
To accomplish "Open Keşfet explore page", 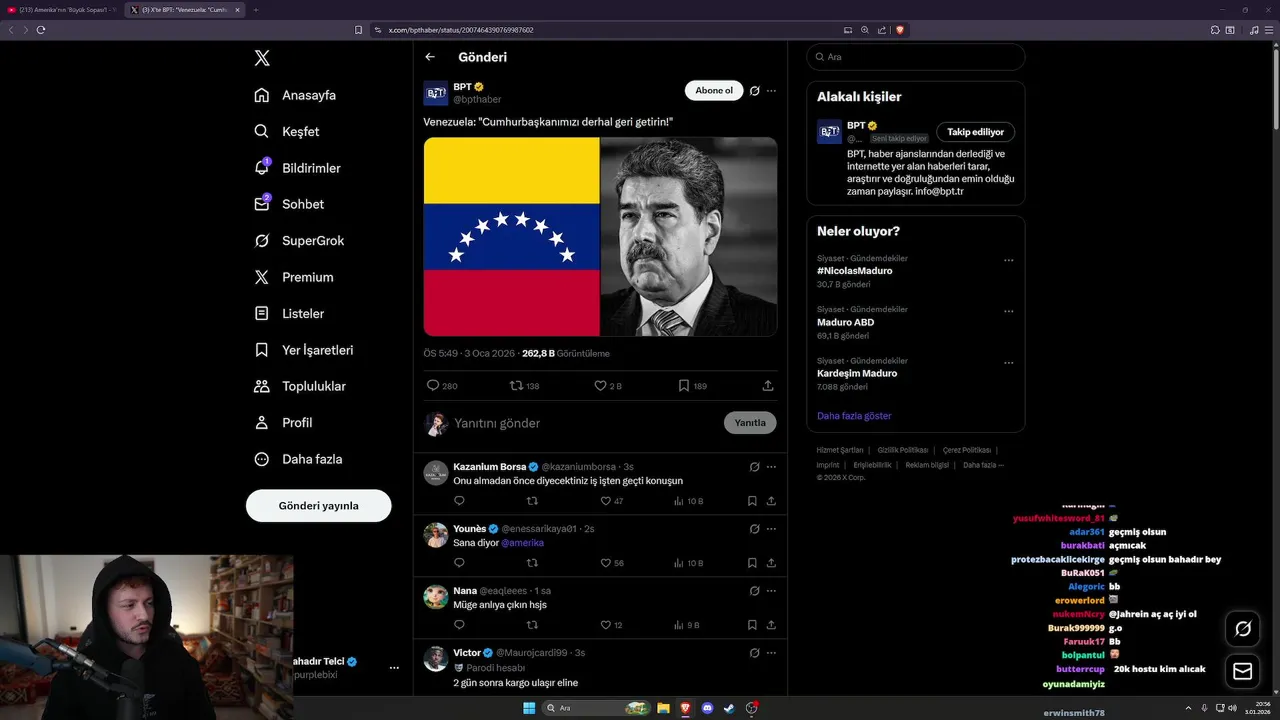I will click(286, 131).
